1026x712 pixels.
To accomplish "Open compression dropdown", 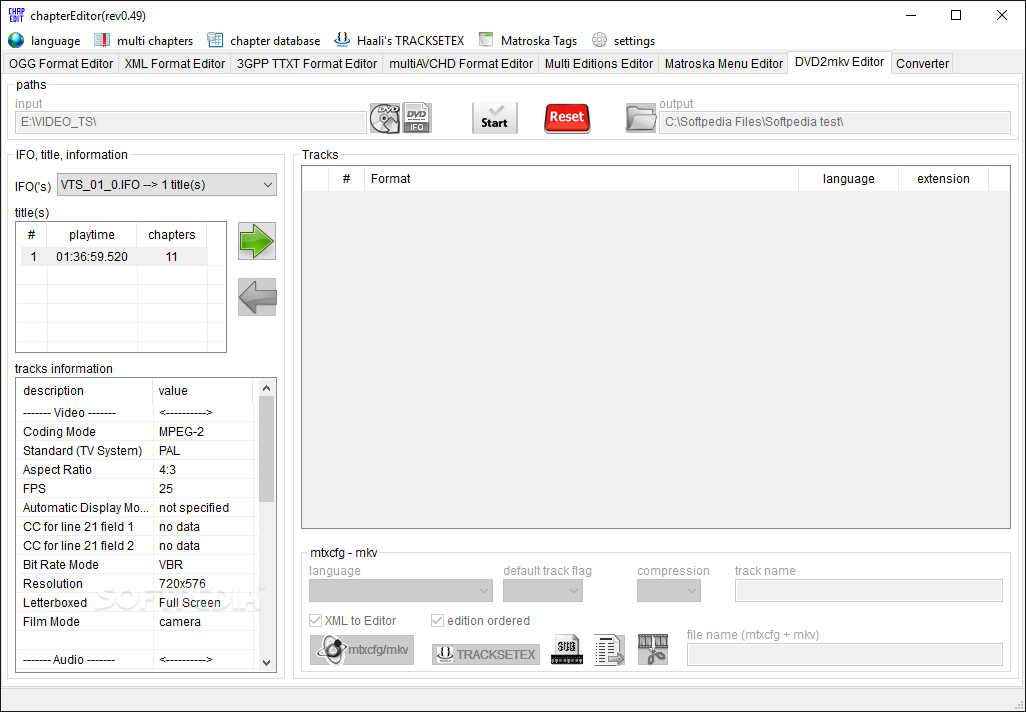I will [x=669, y=590].
